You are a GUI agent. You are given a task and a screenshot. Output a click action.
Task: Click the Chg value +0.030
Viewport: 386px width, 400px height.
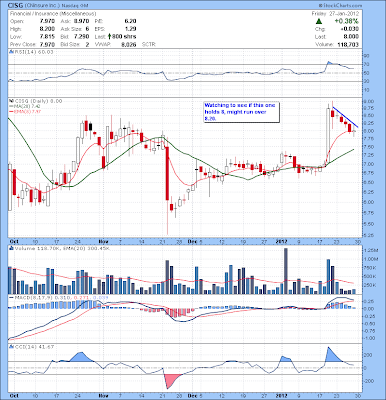350,29
